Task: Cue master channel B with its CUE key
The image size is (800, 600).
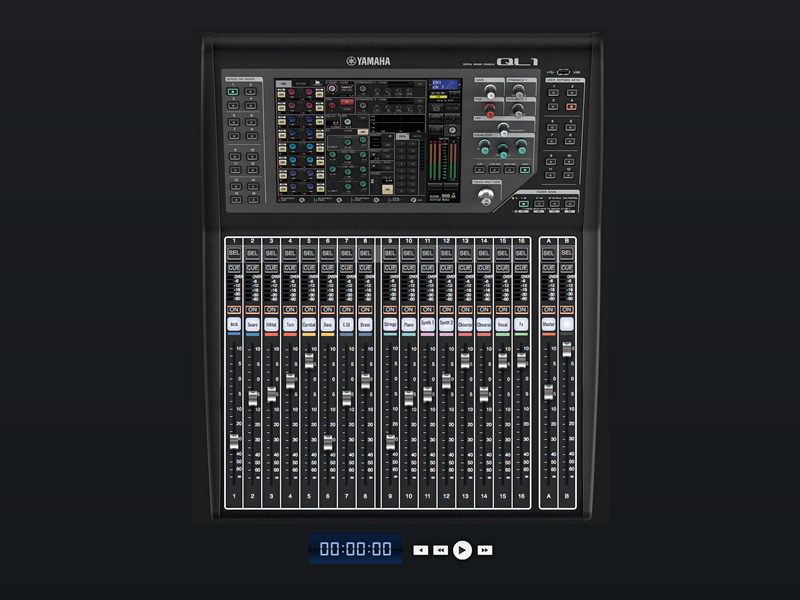Action: (567, 268)
